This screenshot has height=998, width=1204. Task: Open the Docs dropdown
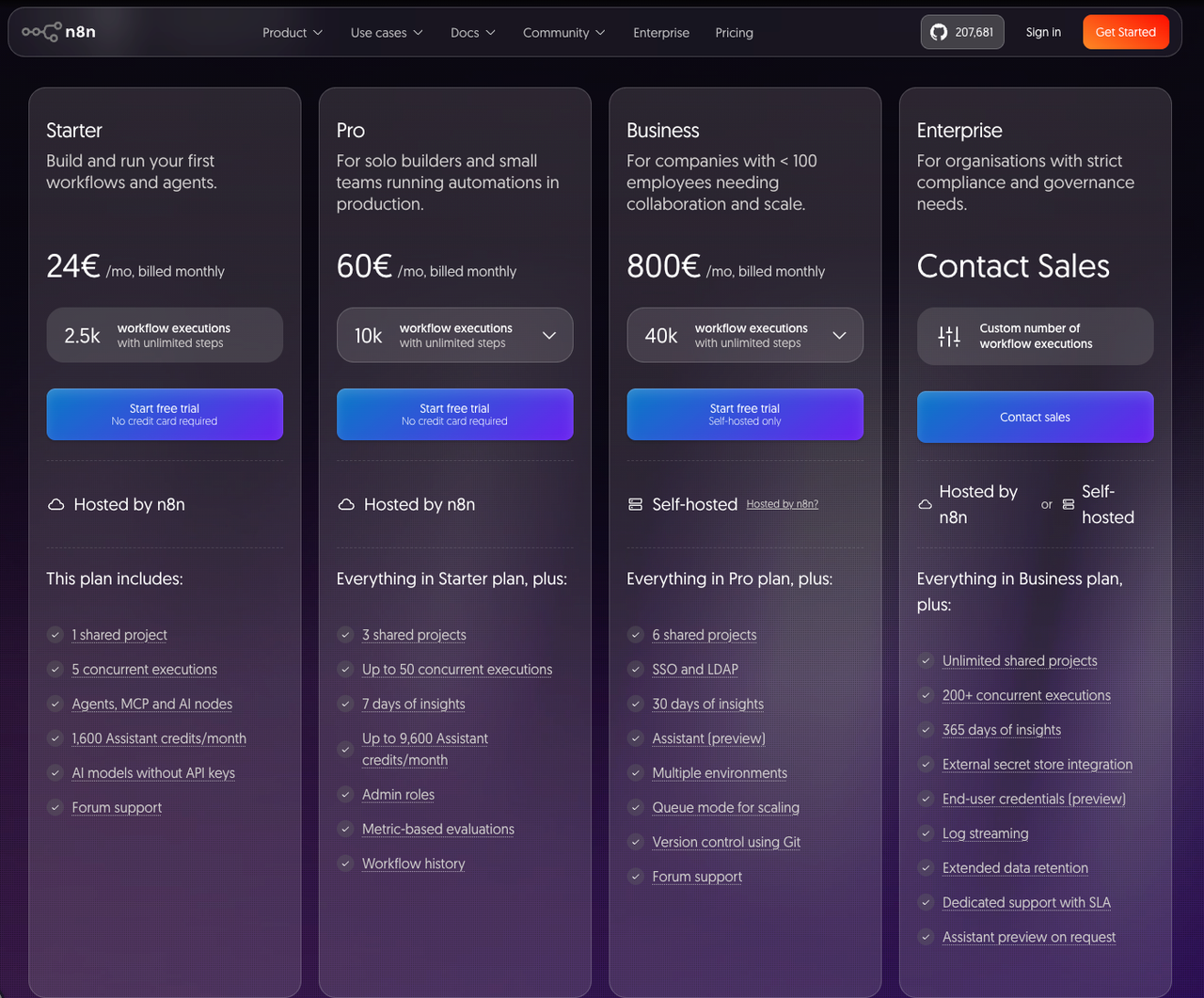click(x=472, y=33)
